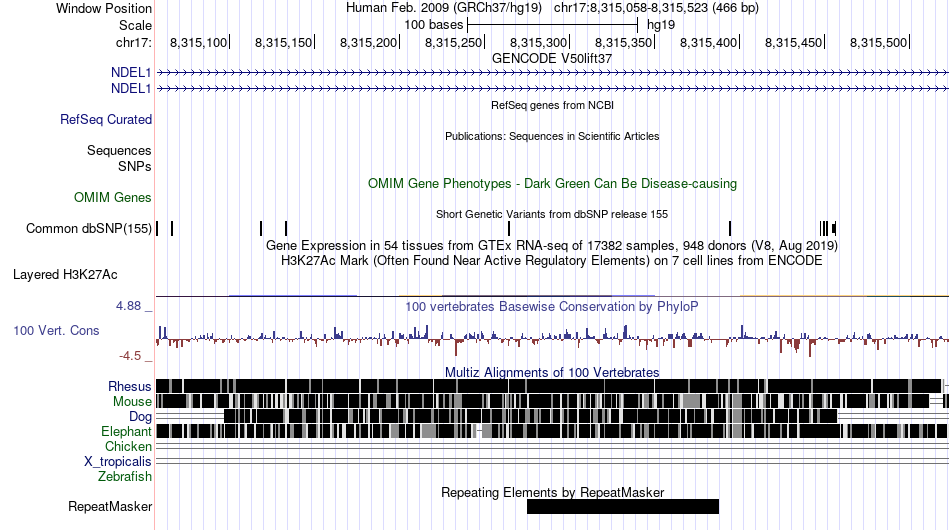Image resolution: width=950 pixels, height=530 pixels.
Task: Select the Dog alignment row label
Action: pos(140,416)
